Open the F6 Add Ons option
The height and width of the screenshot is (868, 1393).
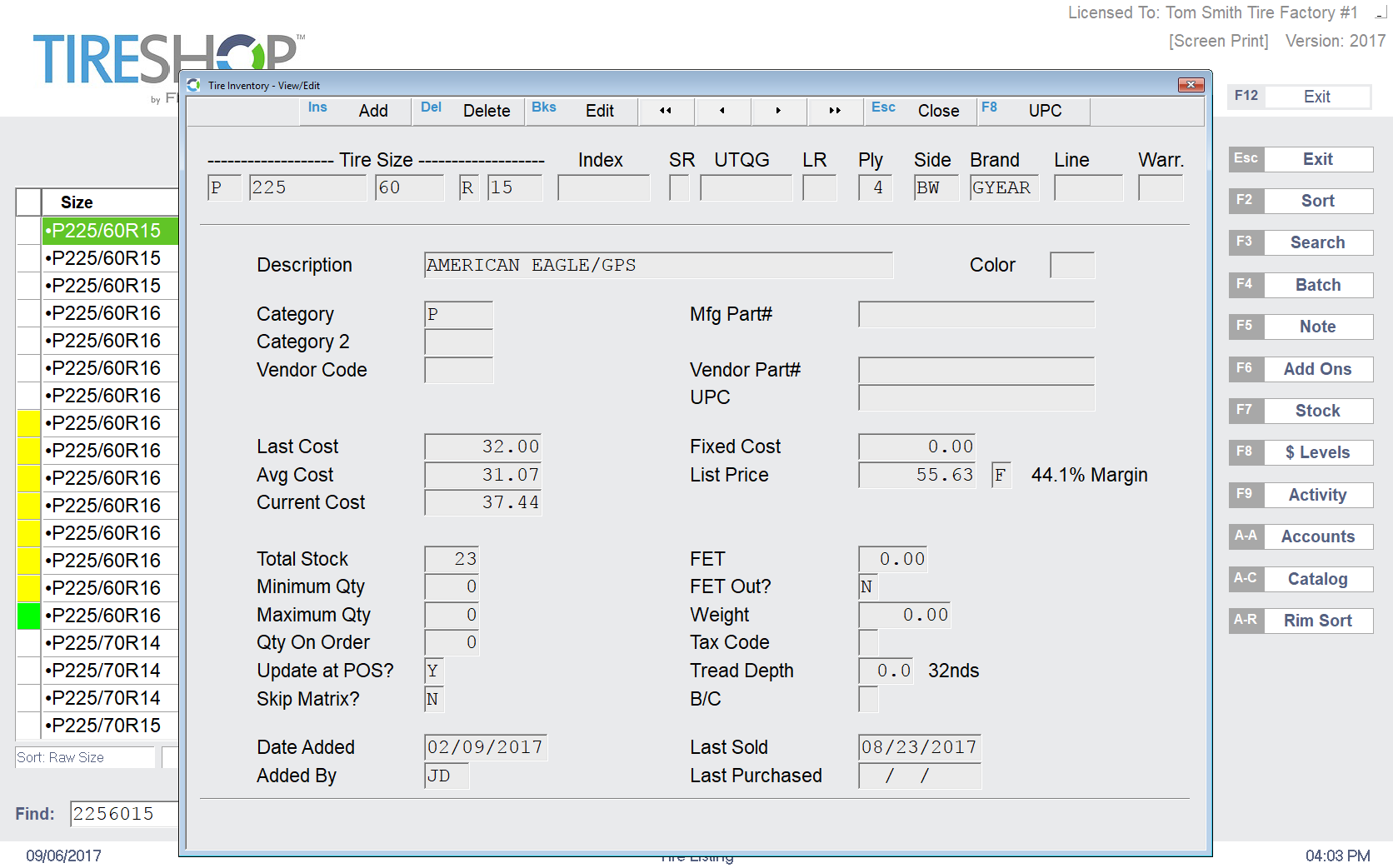click(x=1301, y=369)
